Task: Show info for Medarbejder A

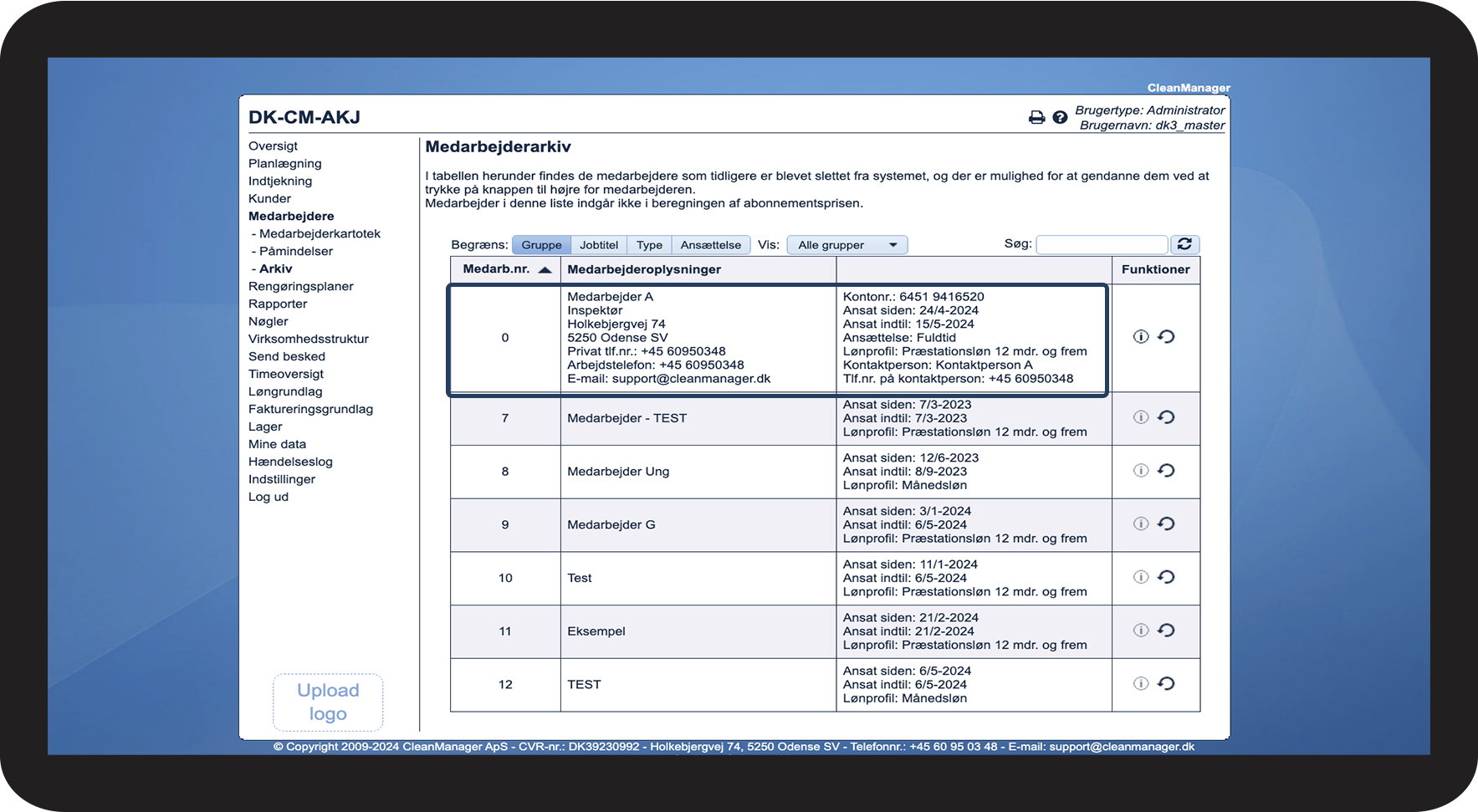Action: click(1140, 337)
